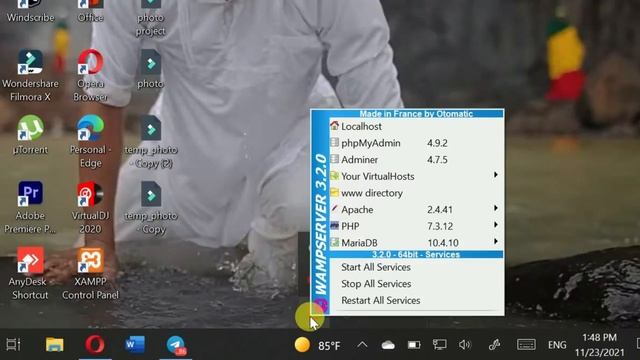
Task: Select the photo project desktop file
Action: pos(151,18)
